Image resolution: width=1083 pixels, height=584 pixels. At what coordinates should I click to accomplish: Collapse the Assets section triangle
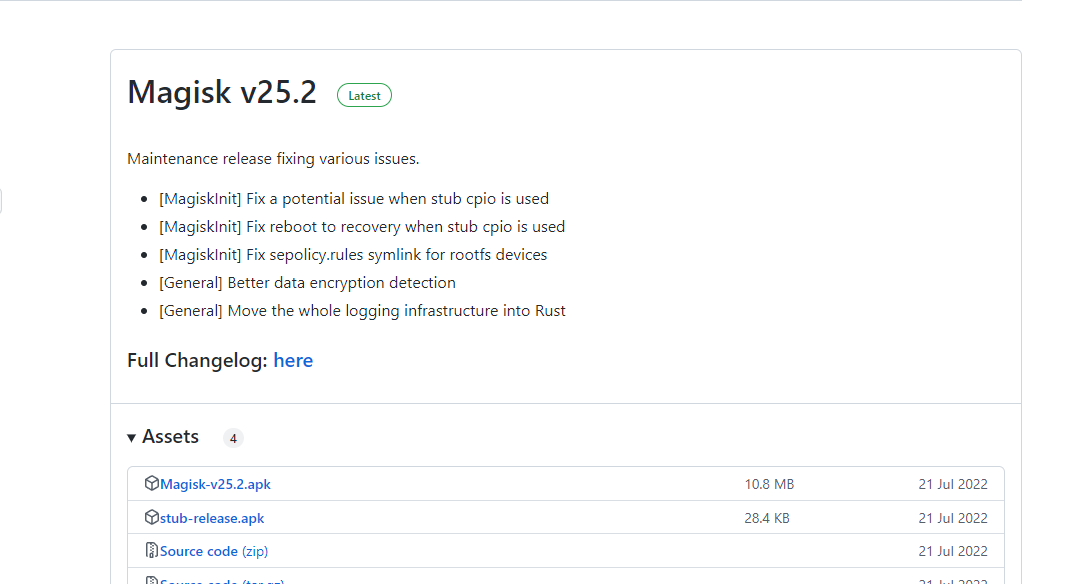tap(131, 438)
